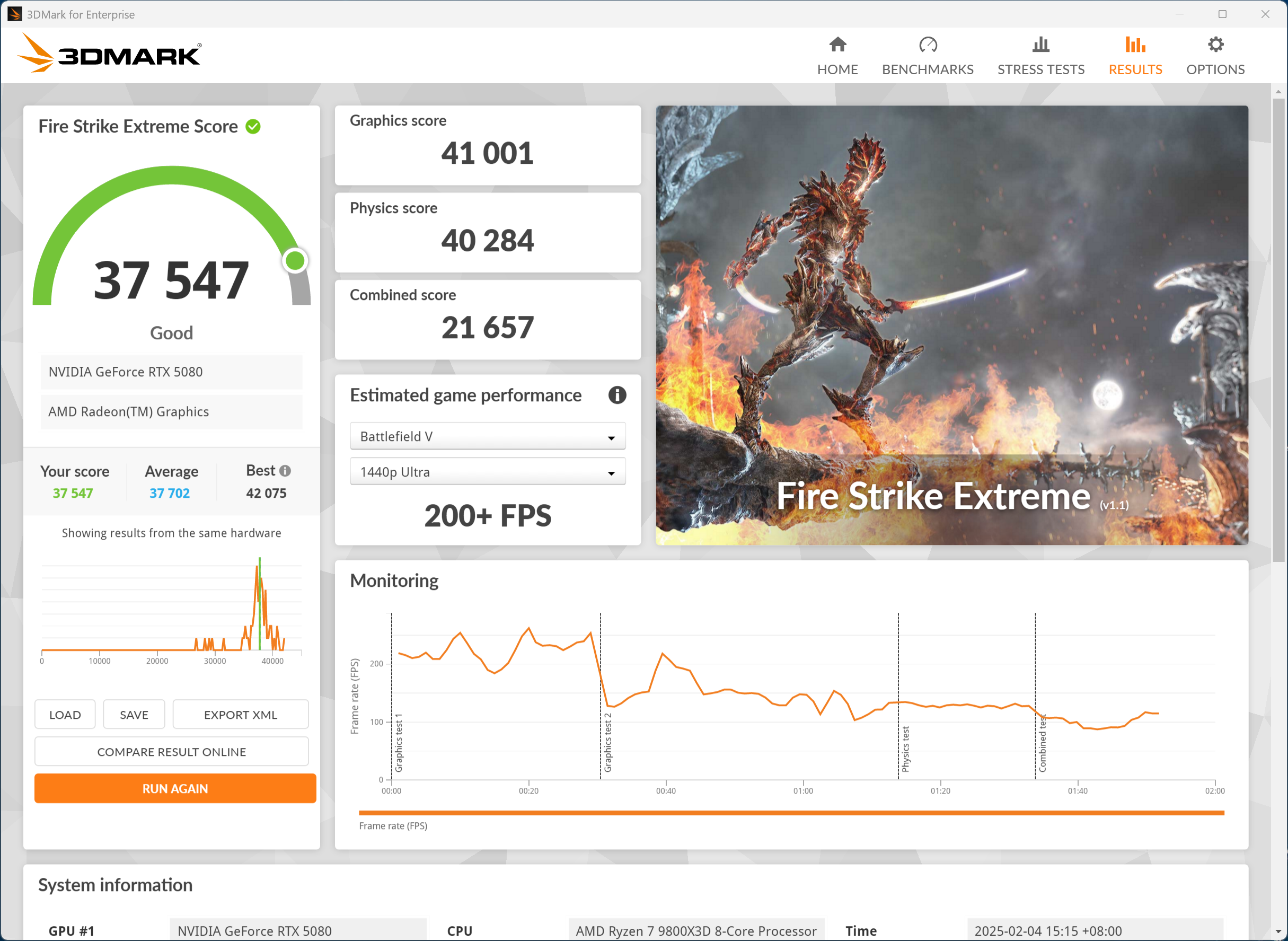Screen dimensions: 1288x941
Task: Open the Stress Tests bar chart icon
Action: 1041,45
